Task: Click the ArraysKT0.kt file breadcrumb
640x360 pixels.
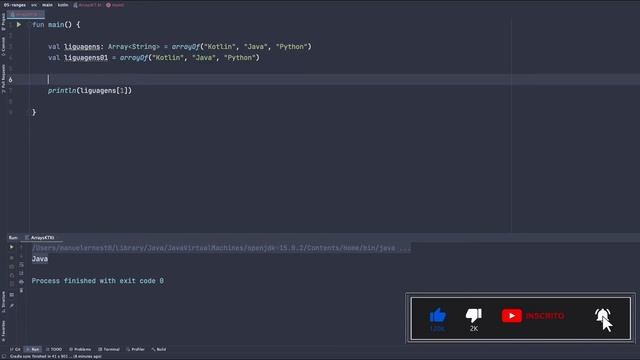Action: pos(87,5)
